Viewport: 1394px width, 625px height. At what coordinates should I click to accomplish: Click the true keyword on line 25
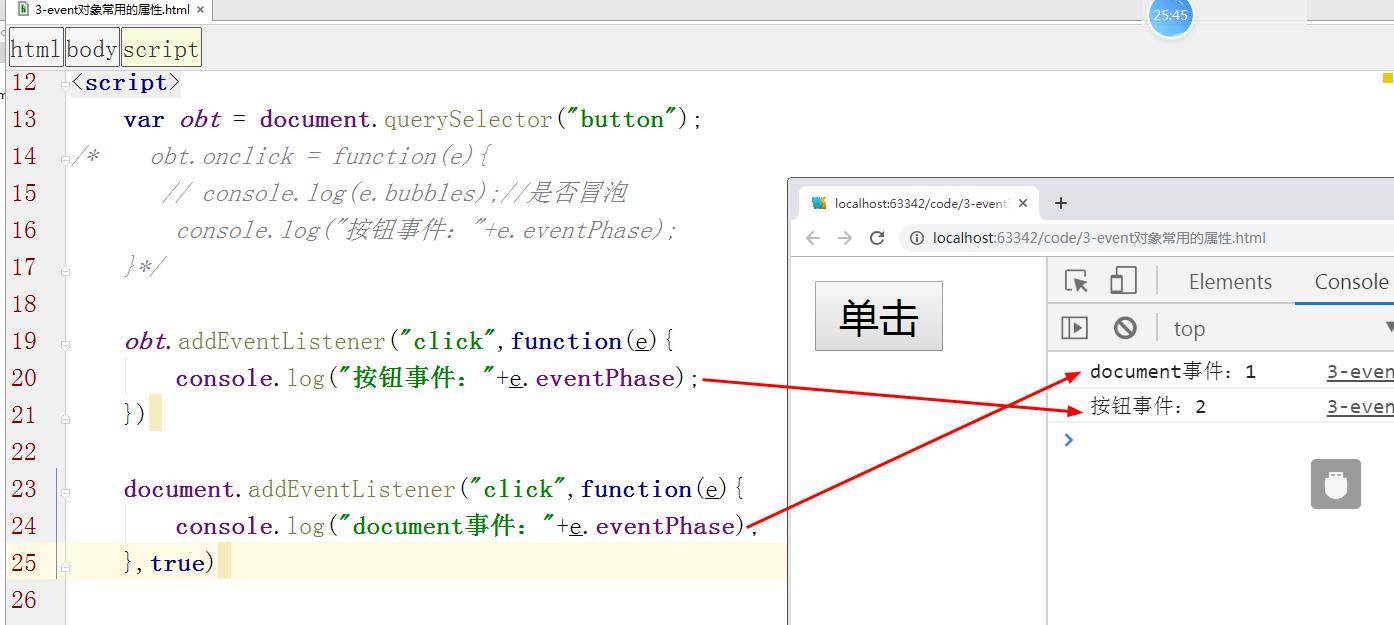point(177,564)
